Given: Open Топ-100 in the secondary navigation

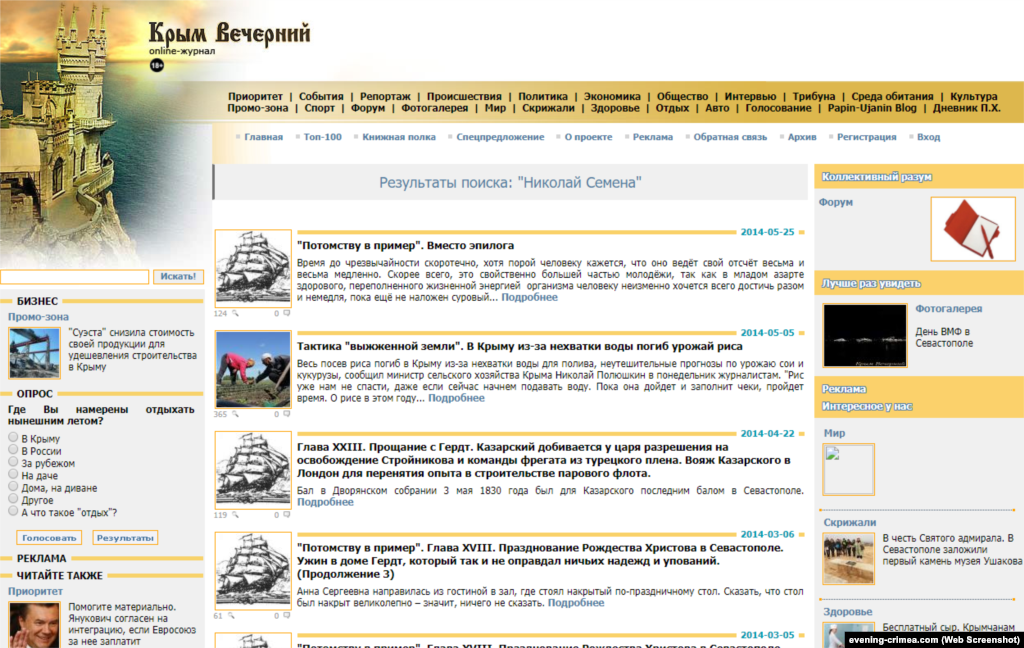Looking at the screenshot, I should tap(322, 137).
